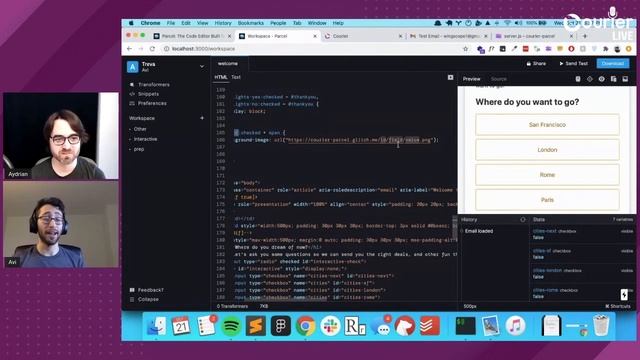Open Terminal from the dock
The width and height of the screenshot is (640, 360).
[465, 326]
